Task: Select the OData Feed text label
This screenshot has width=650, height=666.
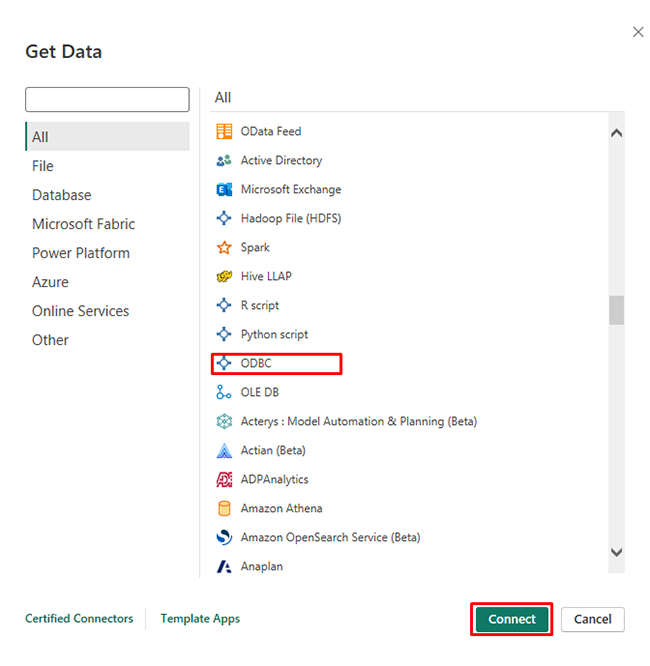Action: (271, 131)
